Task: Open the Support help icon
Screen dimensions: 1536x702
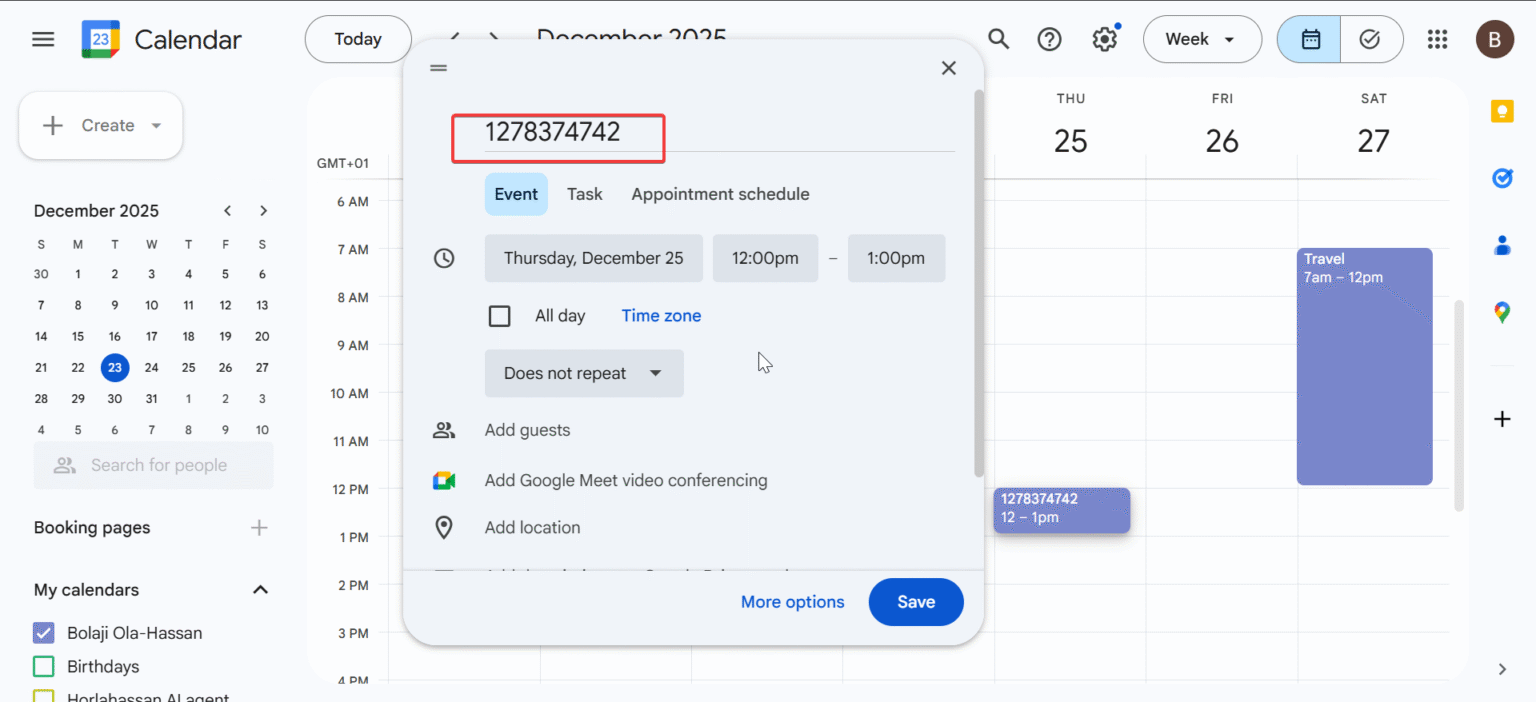Action: [1049, 39]
